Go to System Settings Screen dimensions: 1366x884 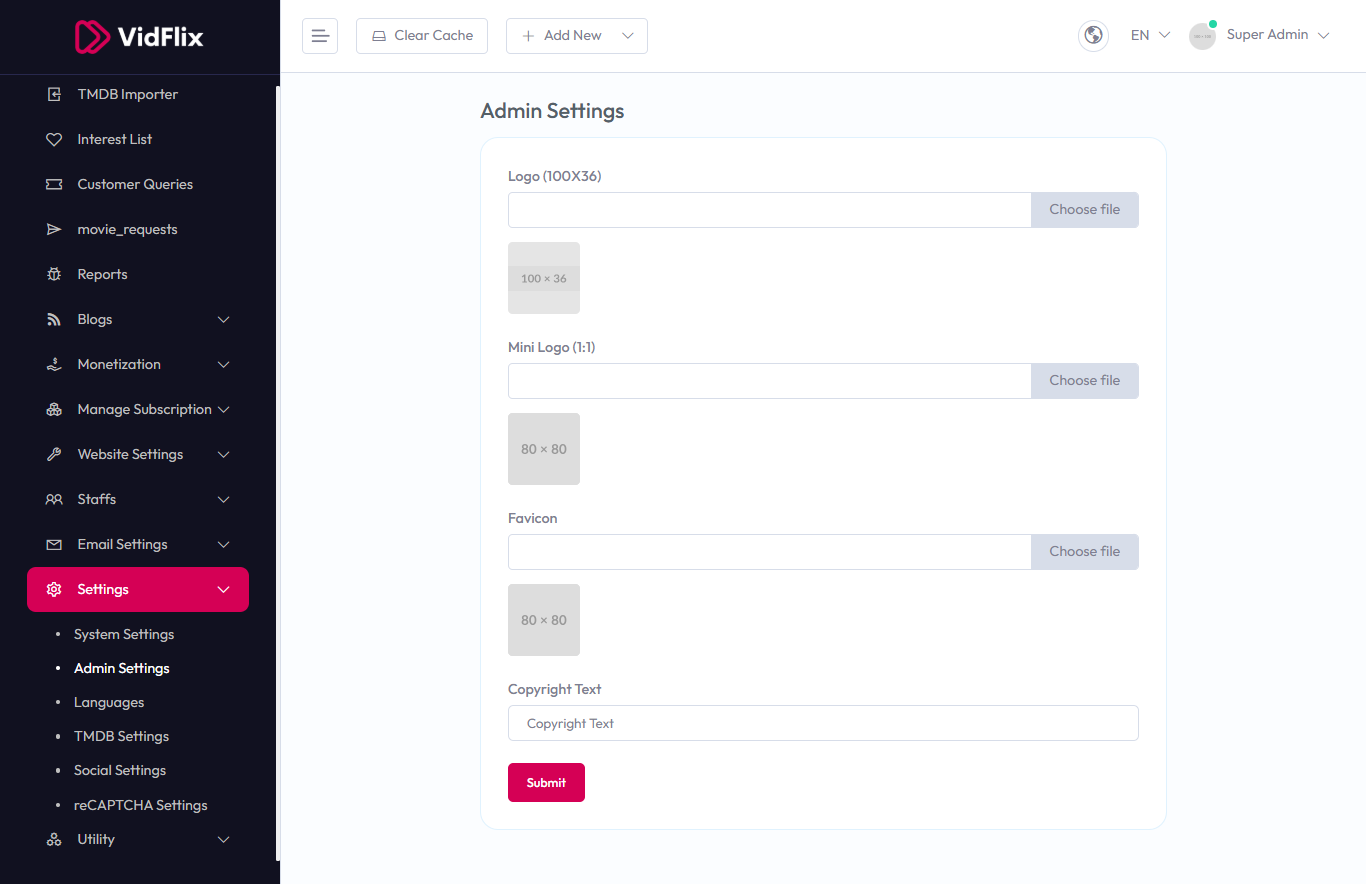(124, 634)
